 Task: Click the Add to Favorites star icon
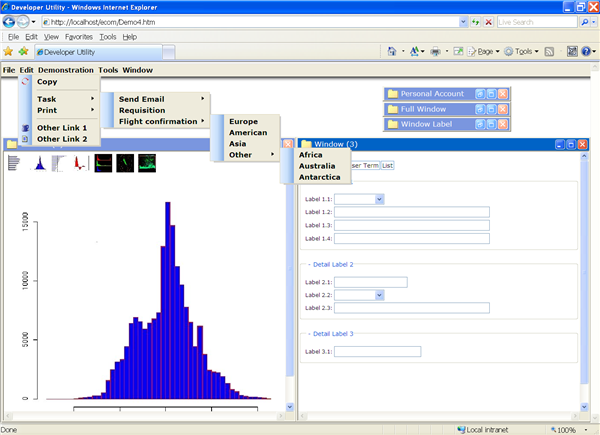point(24,51)
